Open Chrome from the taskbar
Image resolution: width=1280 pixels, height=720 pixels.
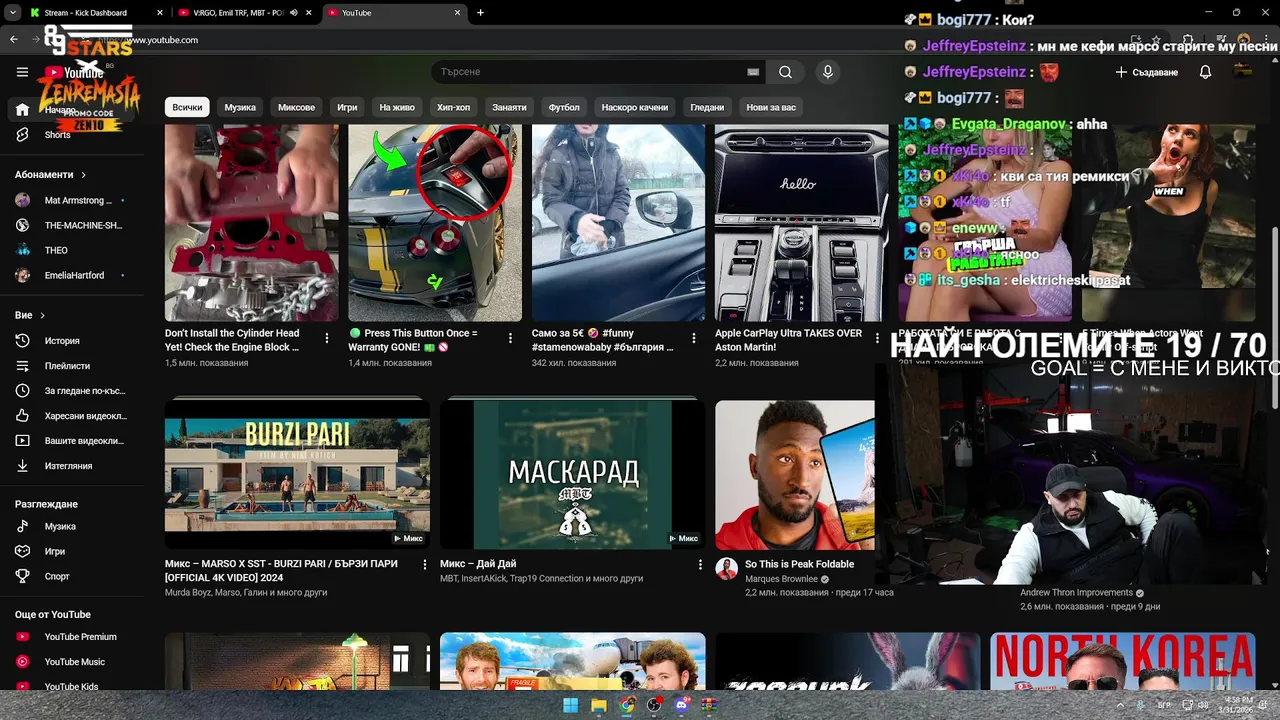[x=626, y=705]
